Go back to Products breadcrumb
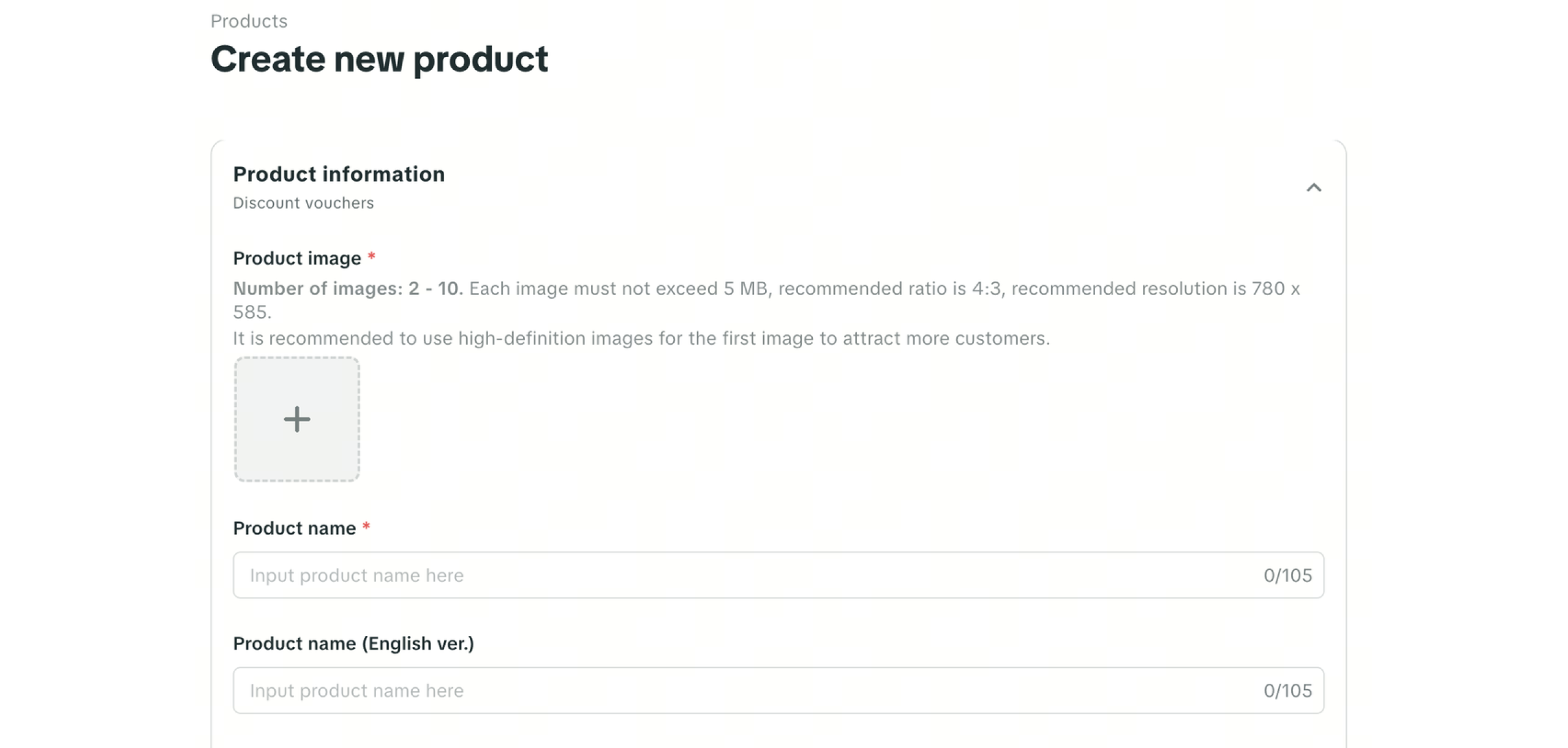 click(x=249, y=21)
